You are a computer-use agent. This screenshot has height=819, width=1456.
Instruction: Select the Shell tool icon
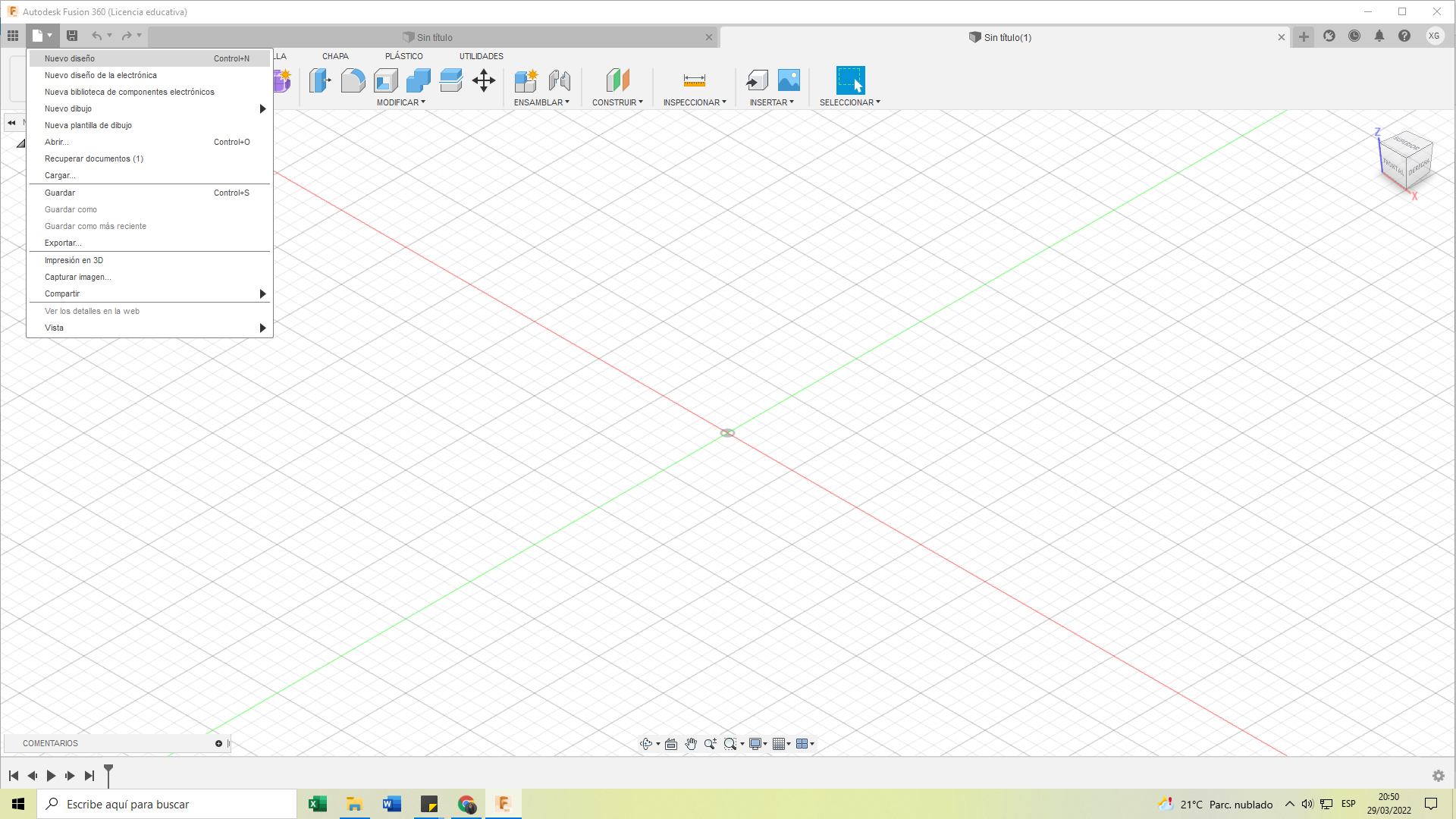point(385,80)
